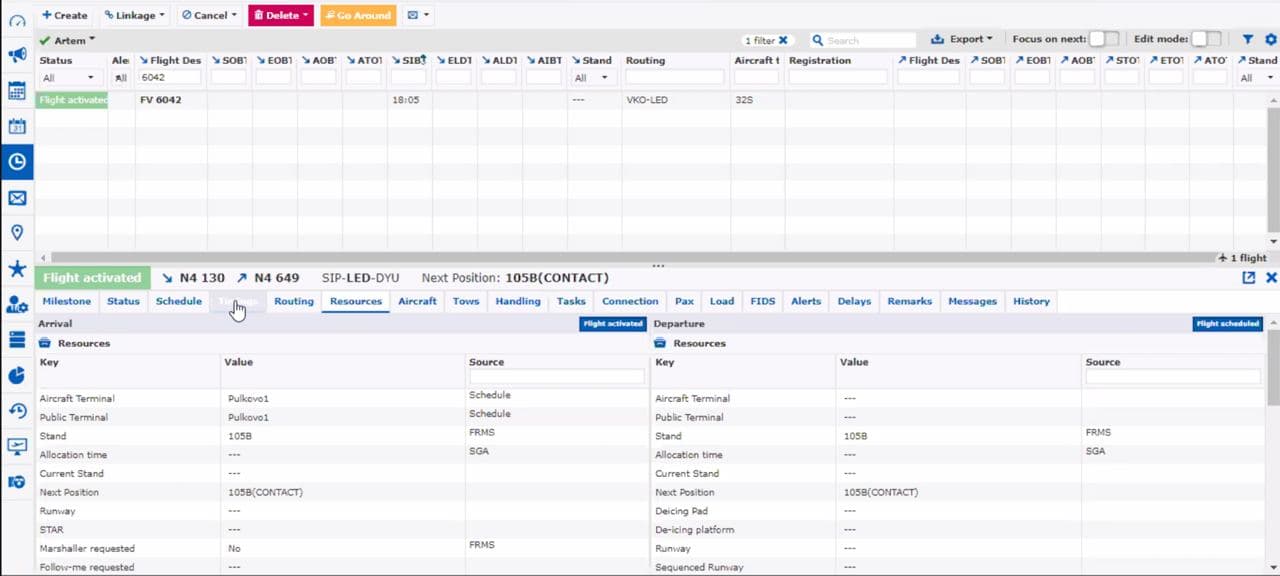1280x576 pixels.
Task: Pop out the flight detail panel
Action: [x=1248, y=278]
